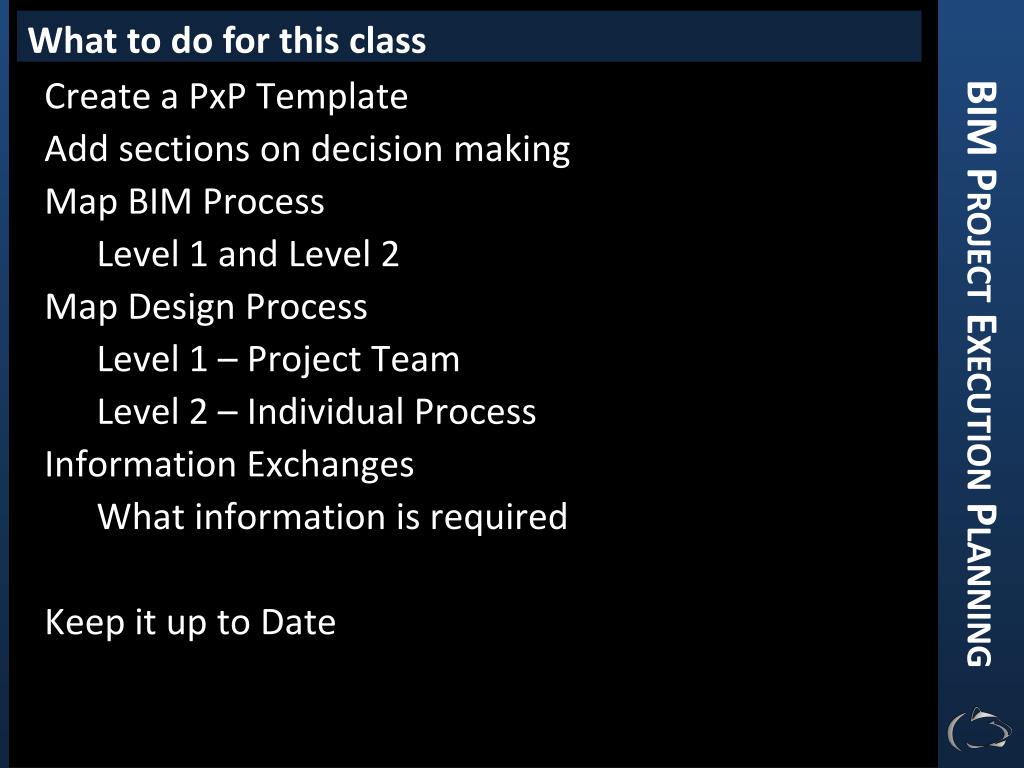Select the 'Map BIM Process' bullet
1024x768 pixels.
pyautogui.click(x=185, y=202)
